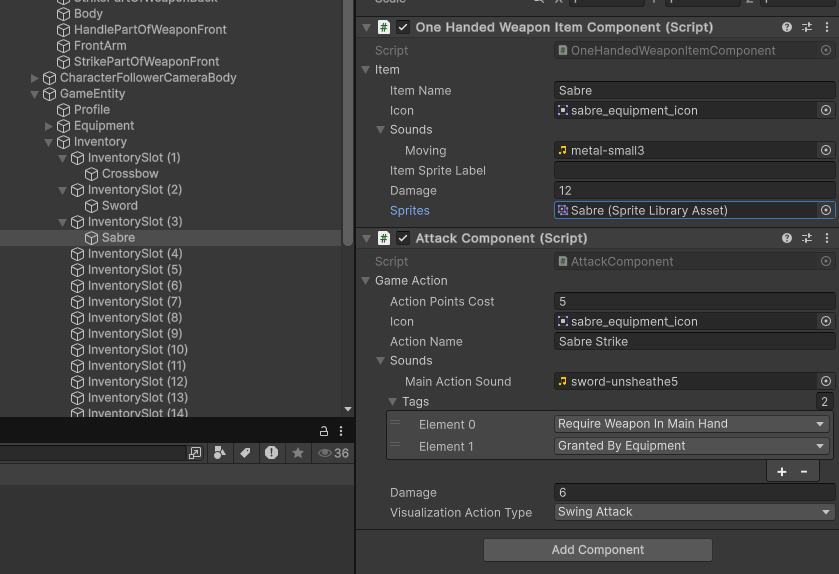This screenshot has height=574, width=839.
Task: Open object picker for Moving sound field
Action: [826, 150]
